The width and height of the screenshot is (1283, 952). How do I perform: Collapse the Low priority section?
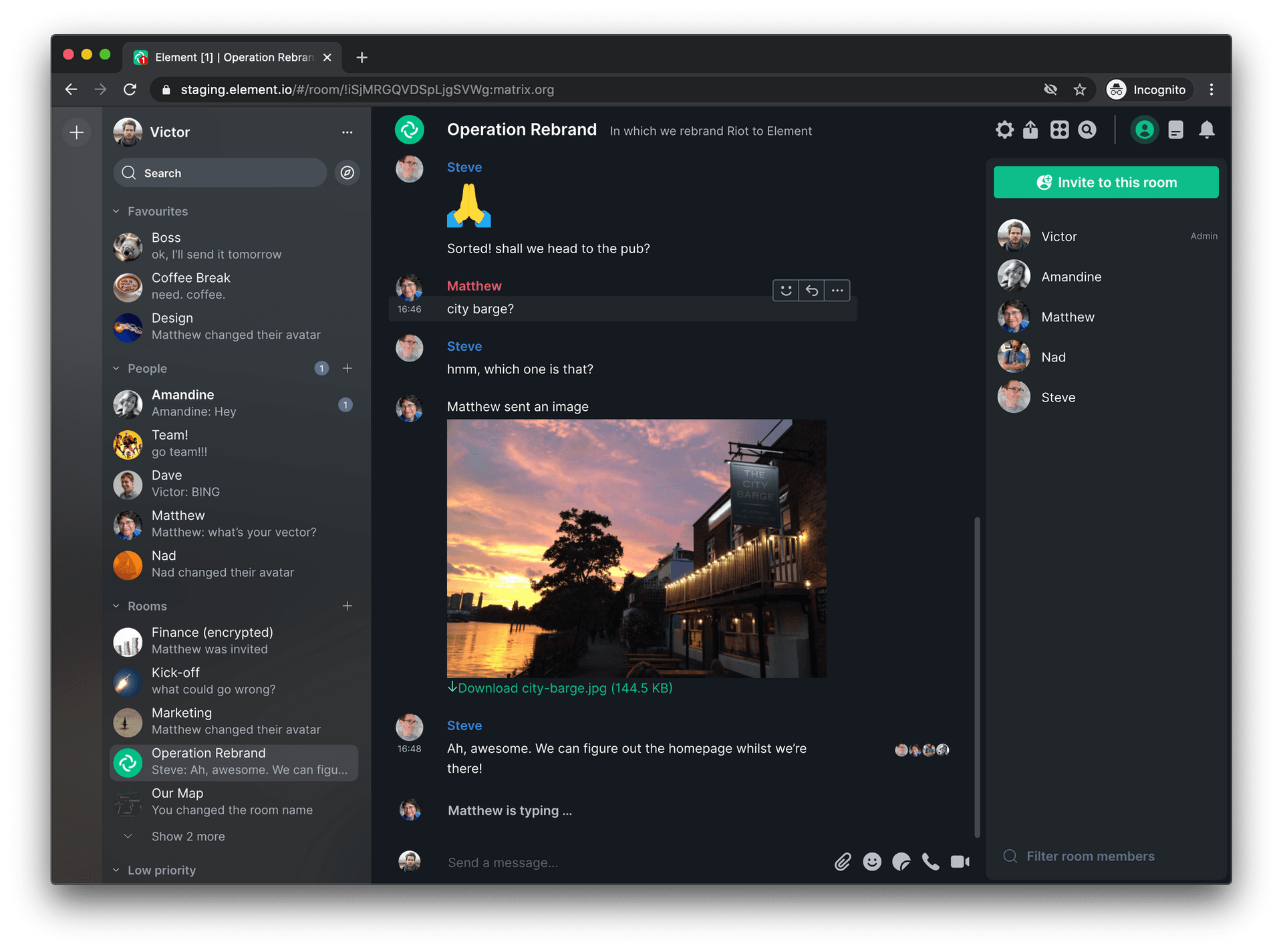click(116, 870)
